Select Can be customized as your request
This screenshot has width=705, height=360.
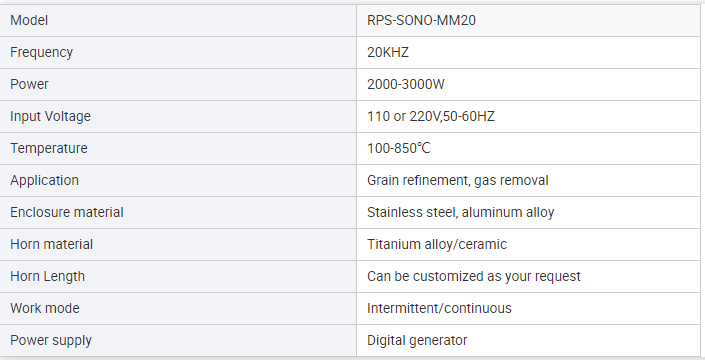pyautogui.click(x=473, y=276)
